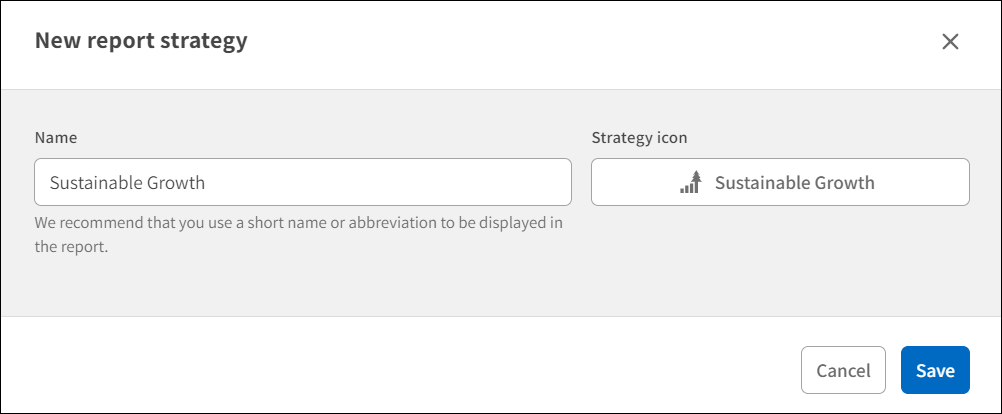Close the New report strategy dialog
1002x414 pixels.
click(x=950, y=42)
